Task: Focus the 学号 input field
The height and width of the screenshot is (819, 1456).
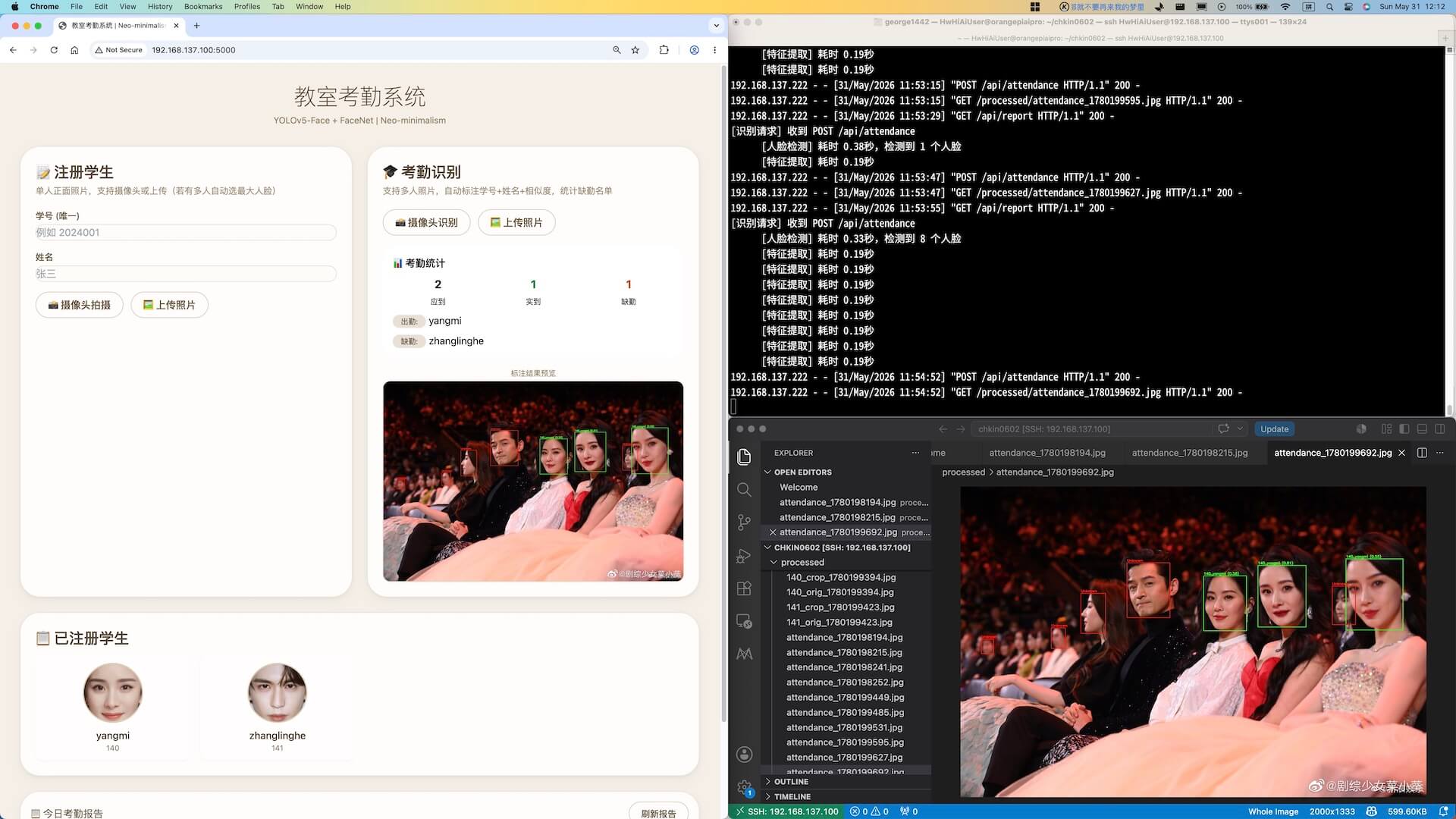Action: [186, 233]
